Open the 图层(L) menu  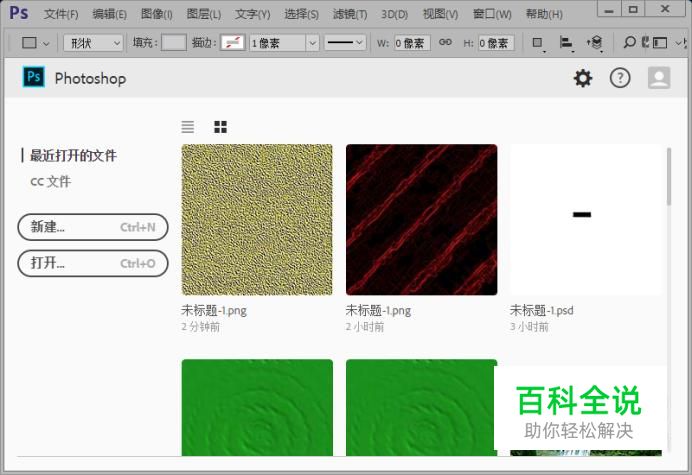point(203,14)
